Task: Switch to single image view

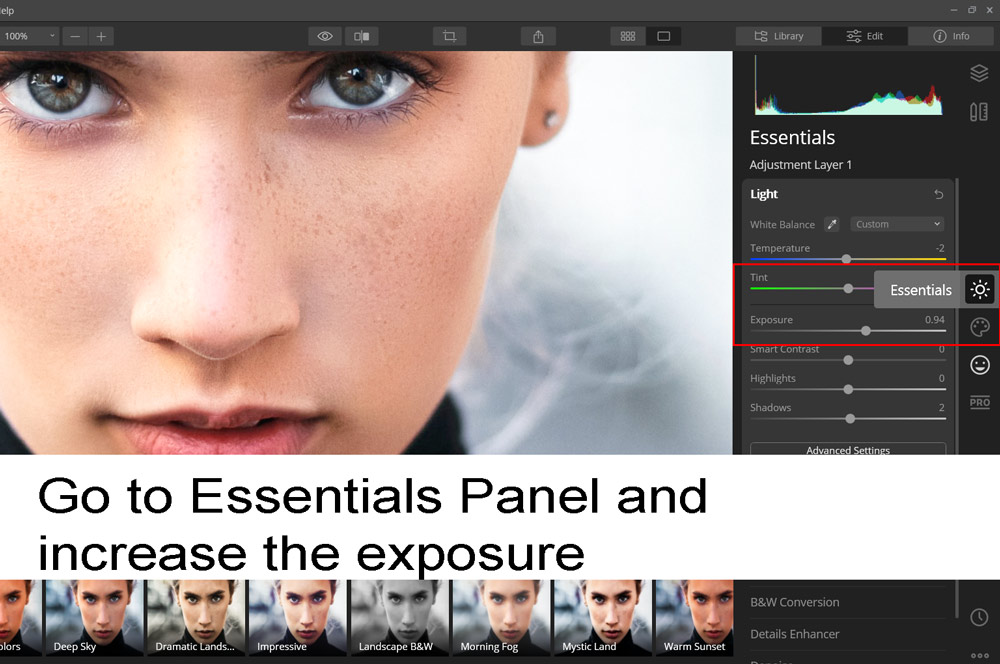Action: [663, 36]
